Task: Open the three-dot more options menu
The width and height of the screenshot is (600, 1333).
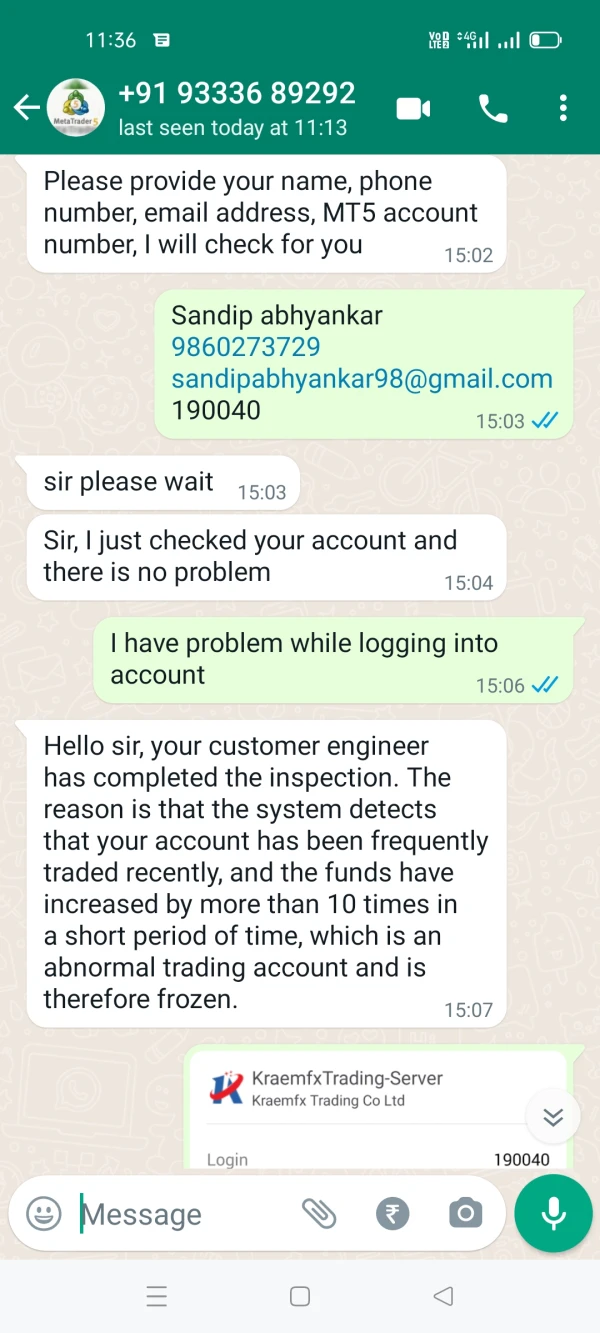Action: pyautogui.click(x=564, y=108)
